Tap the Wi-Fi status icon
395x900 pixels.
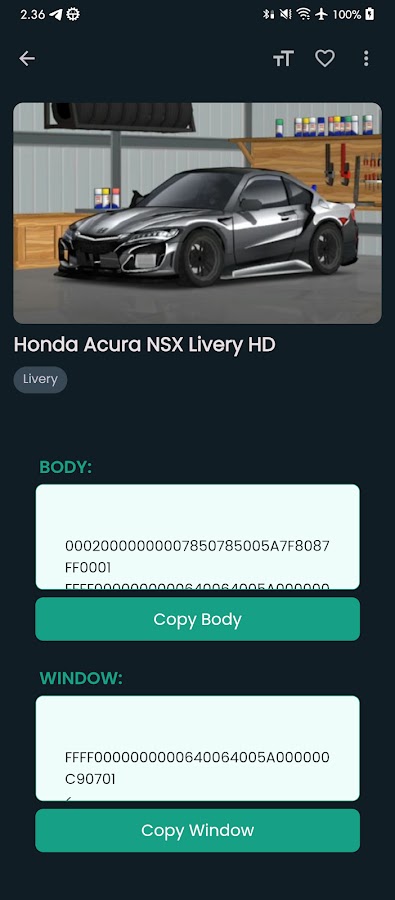(x=303, y=14)
